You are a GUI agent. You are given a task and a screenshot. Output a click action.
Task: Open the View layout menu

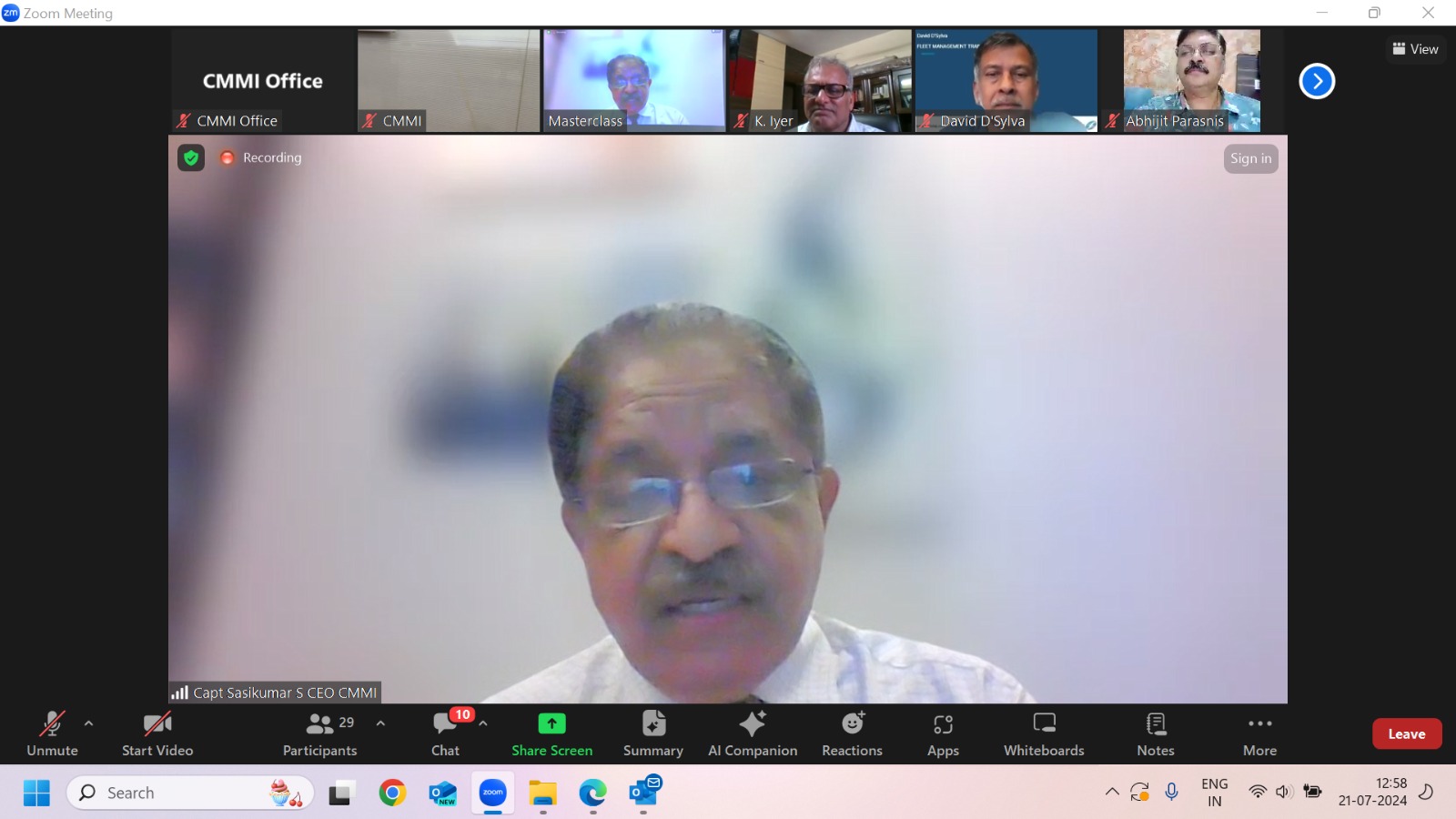click(1415, 49)
